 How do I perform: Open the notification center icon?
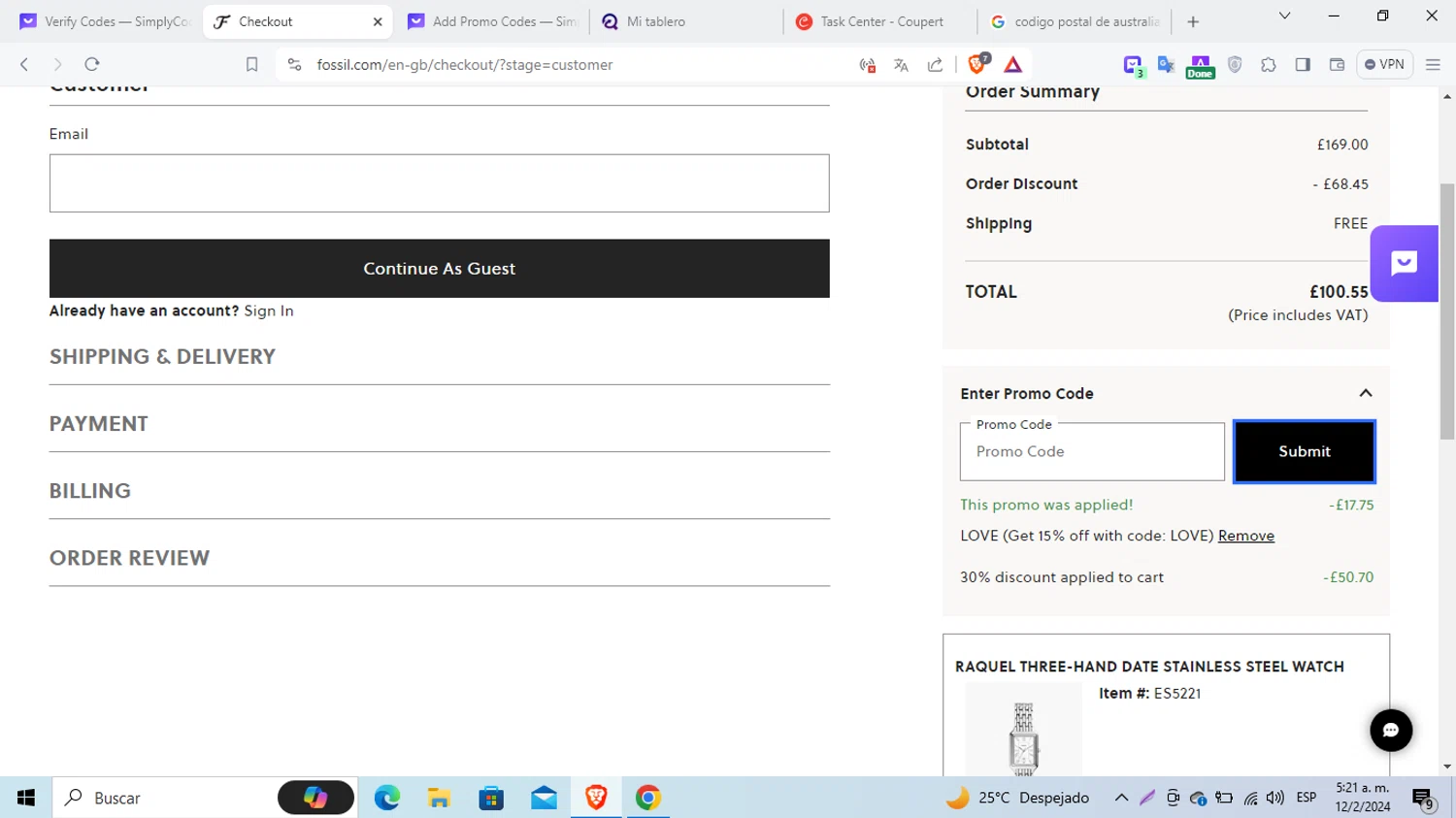pyautogui.click(x=1423, y=799)
